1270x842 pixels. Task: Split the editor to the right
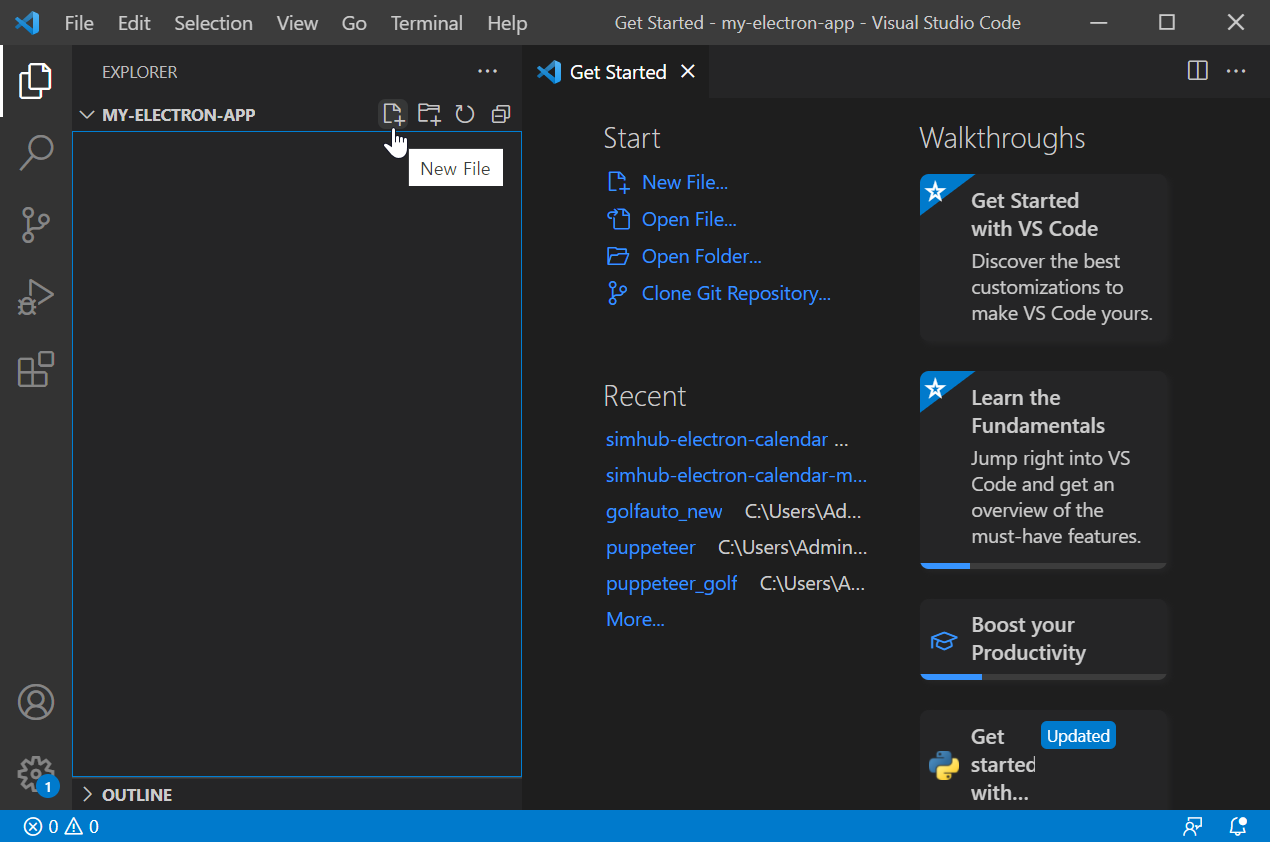(1197, 71)
